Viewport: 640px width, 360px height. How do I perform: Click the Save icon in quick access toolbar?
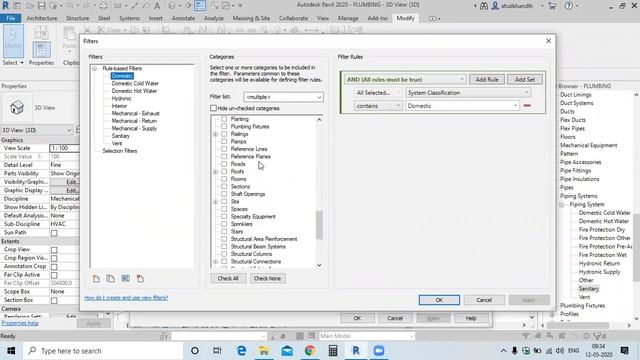(x=41, y=6)
